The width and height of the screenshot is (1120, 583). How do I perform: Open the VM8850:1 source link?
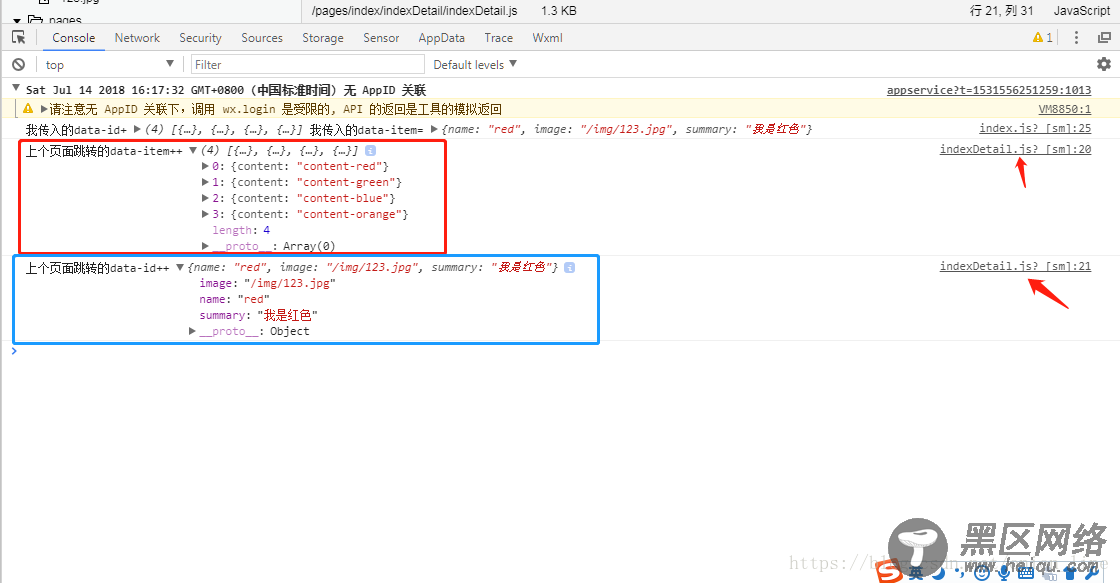click(1064, 109)
